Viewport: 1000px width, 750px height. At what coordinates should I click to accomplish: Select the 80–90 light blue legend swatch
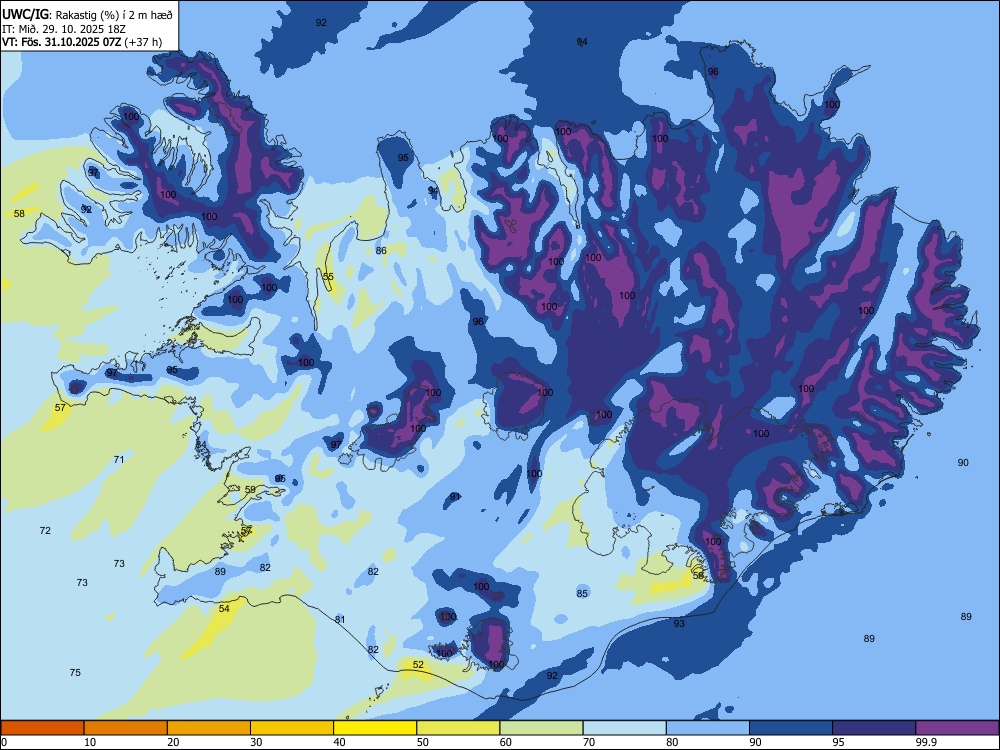tap(708, 728)
